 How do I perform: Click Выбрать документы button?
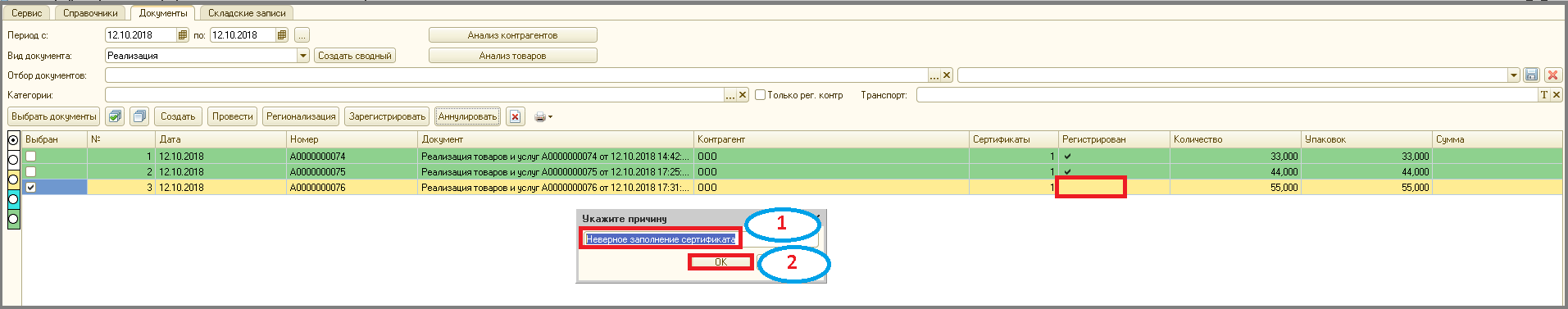pyautogui.click(x=54, y=116)
